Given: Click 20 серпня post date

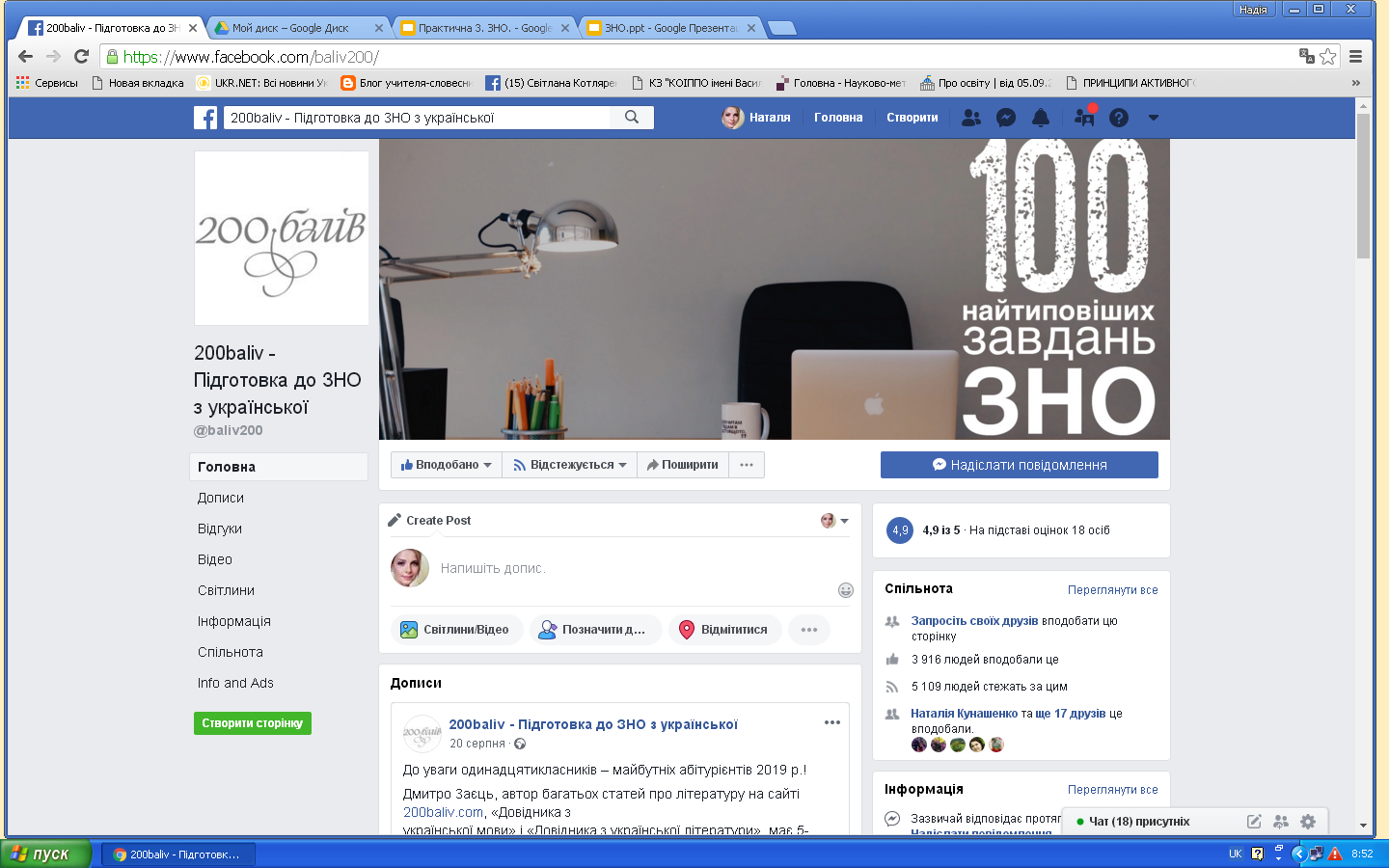Looking at the screenshot, I should (x=477, y=744).
